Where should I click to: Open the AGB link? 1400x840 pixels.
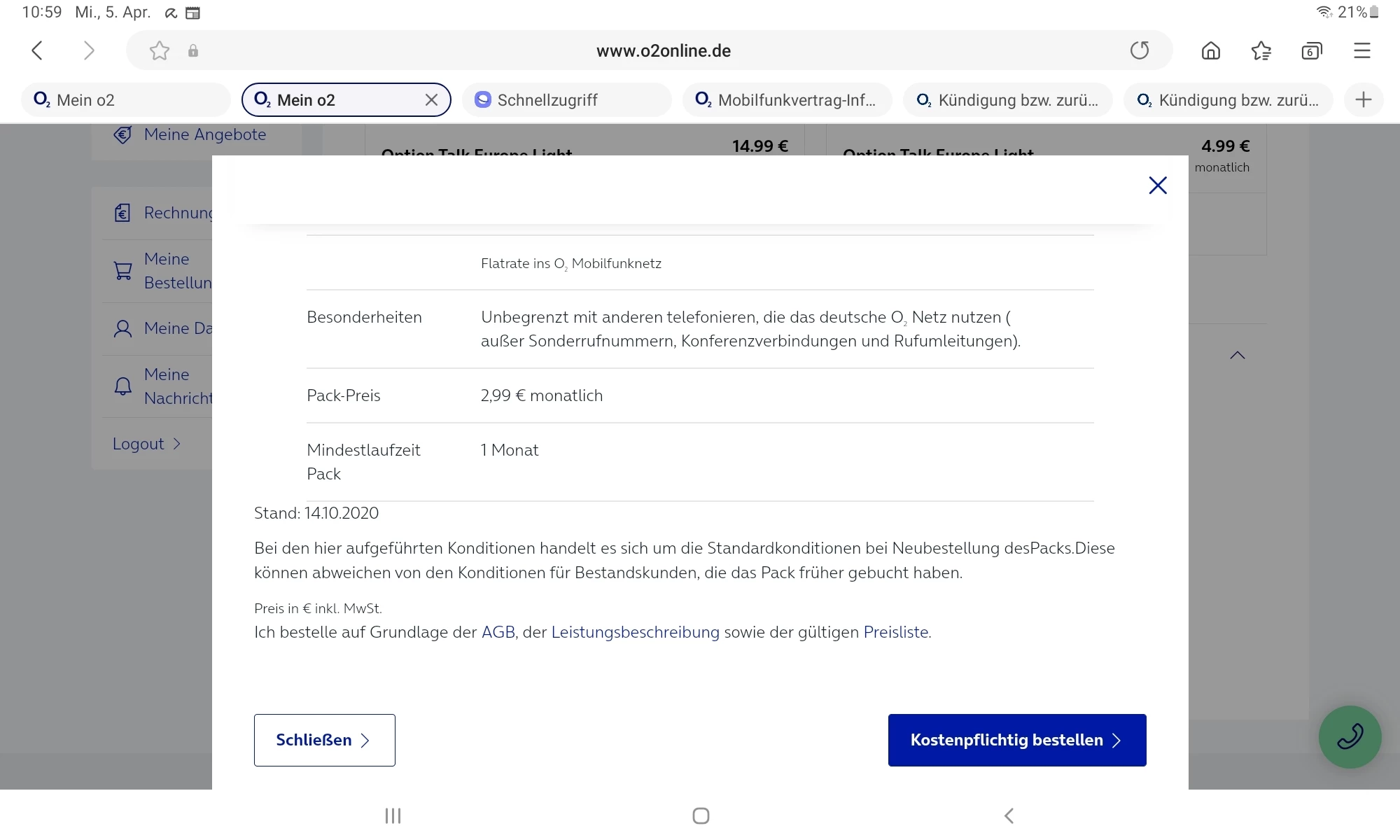498,632
